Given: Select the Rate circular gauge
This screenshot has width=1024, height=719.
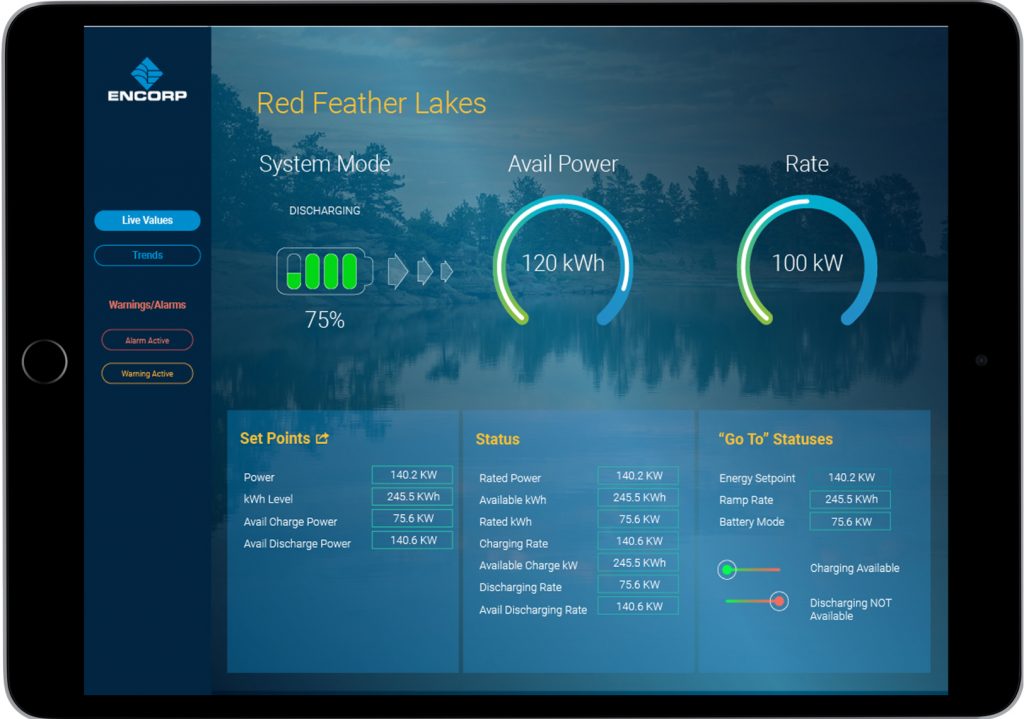Looking at the screenshot, I should point(806,262).
